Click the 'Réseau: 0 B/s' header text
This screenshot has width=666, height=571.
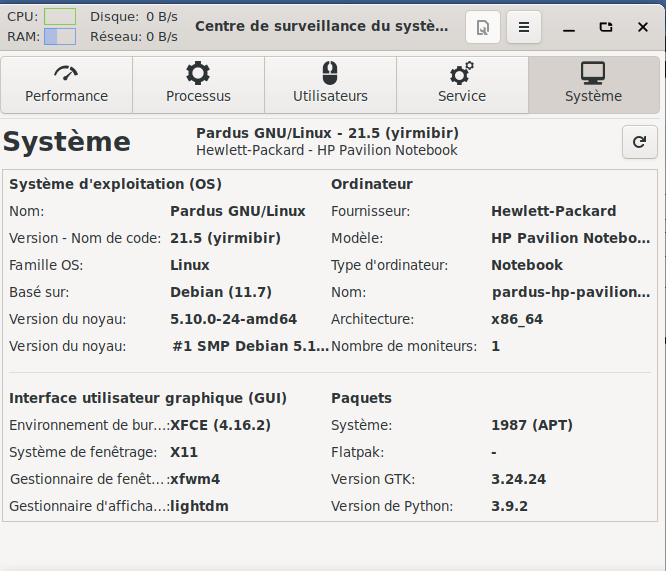134,37
